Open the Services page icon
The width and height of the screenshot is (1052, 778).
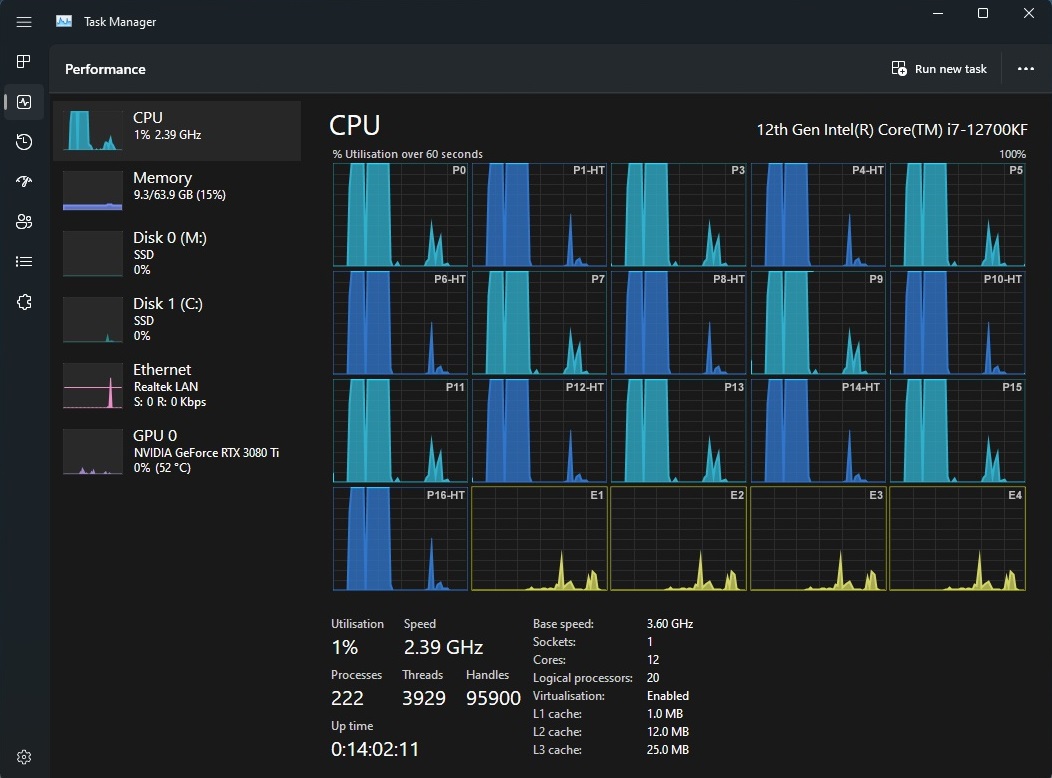pos(24,302)
